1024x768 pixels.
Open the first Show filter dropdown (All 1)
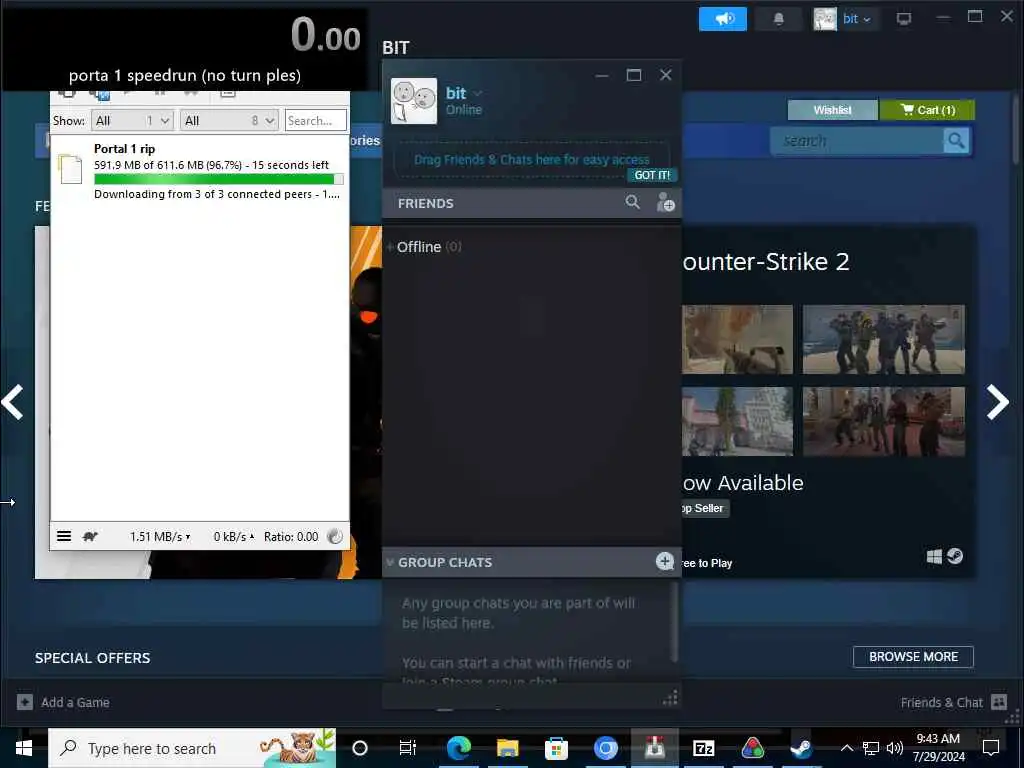coord(132,120)
